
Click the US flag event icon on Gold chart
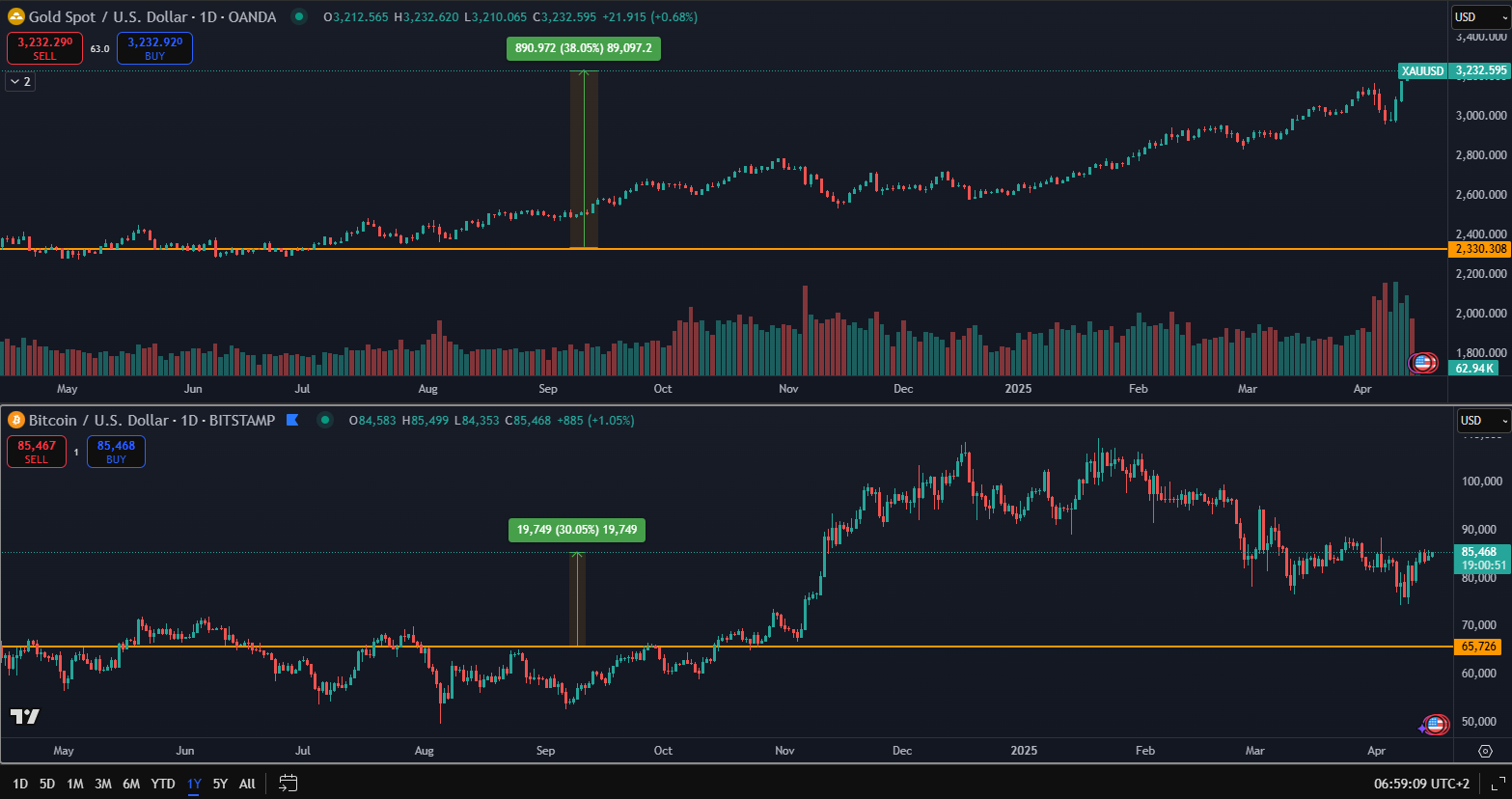[1423, 364]
